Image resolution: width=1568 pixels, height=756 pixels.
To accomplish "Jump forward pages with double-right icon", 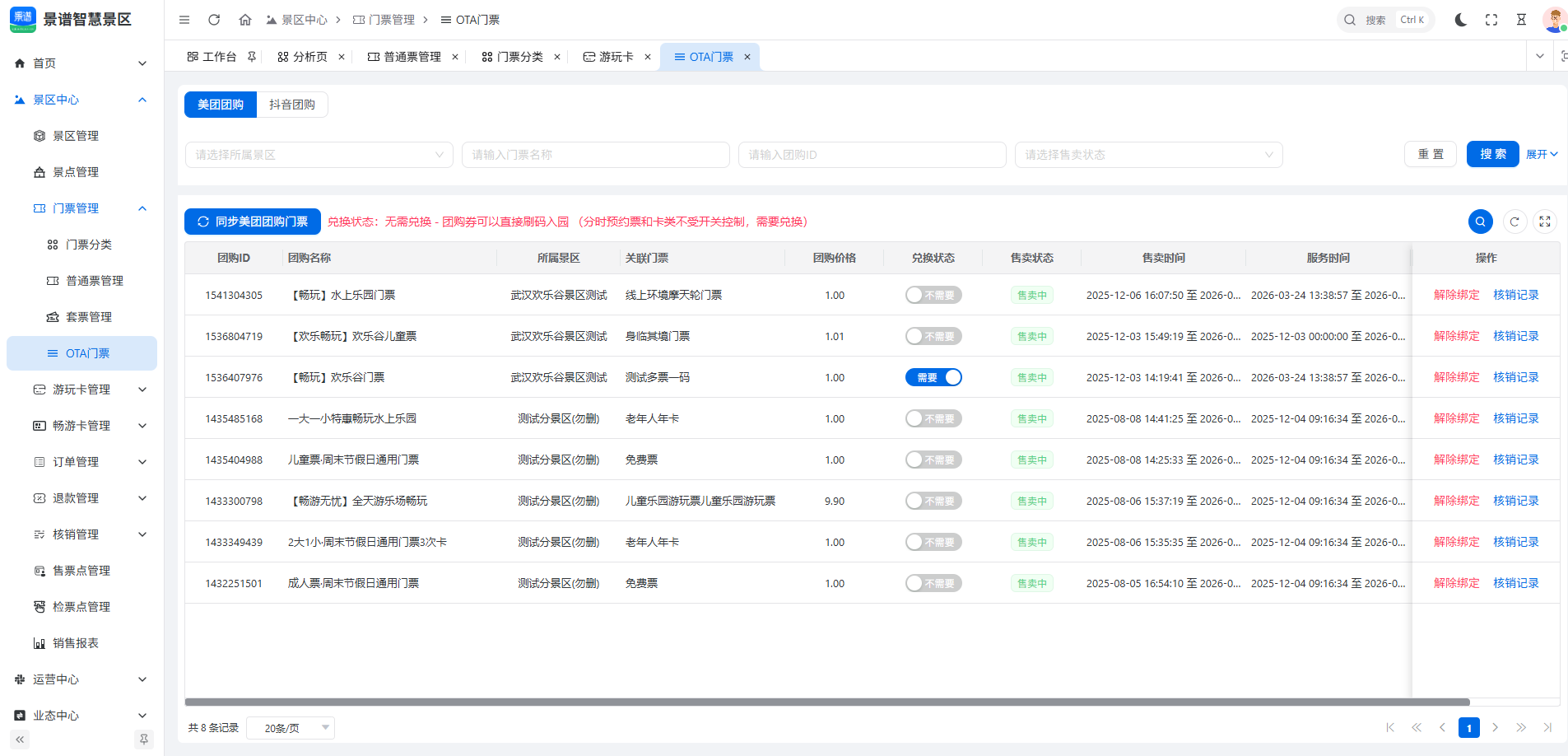I will point(1521,727).
